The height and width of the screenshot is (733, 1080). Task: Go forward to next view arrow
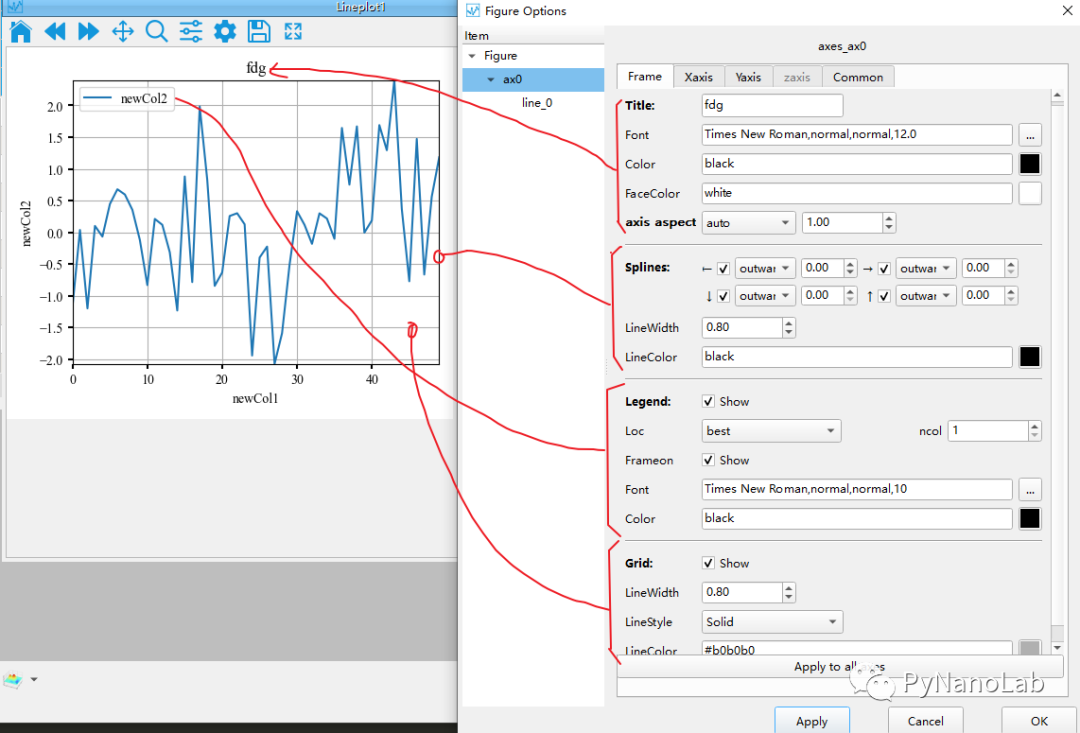(88, 31)
